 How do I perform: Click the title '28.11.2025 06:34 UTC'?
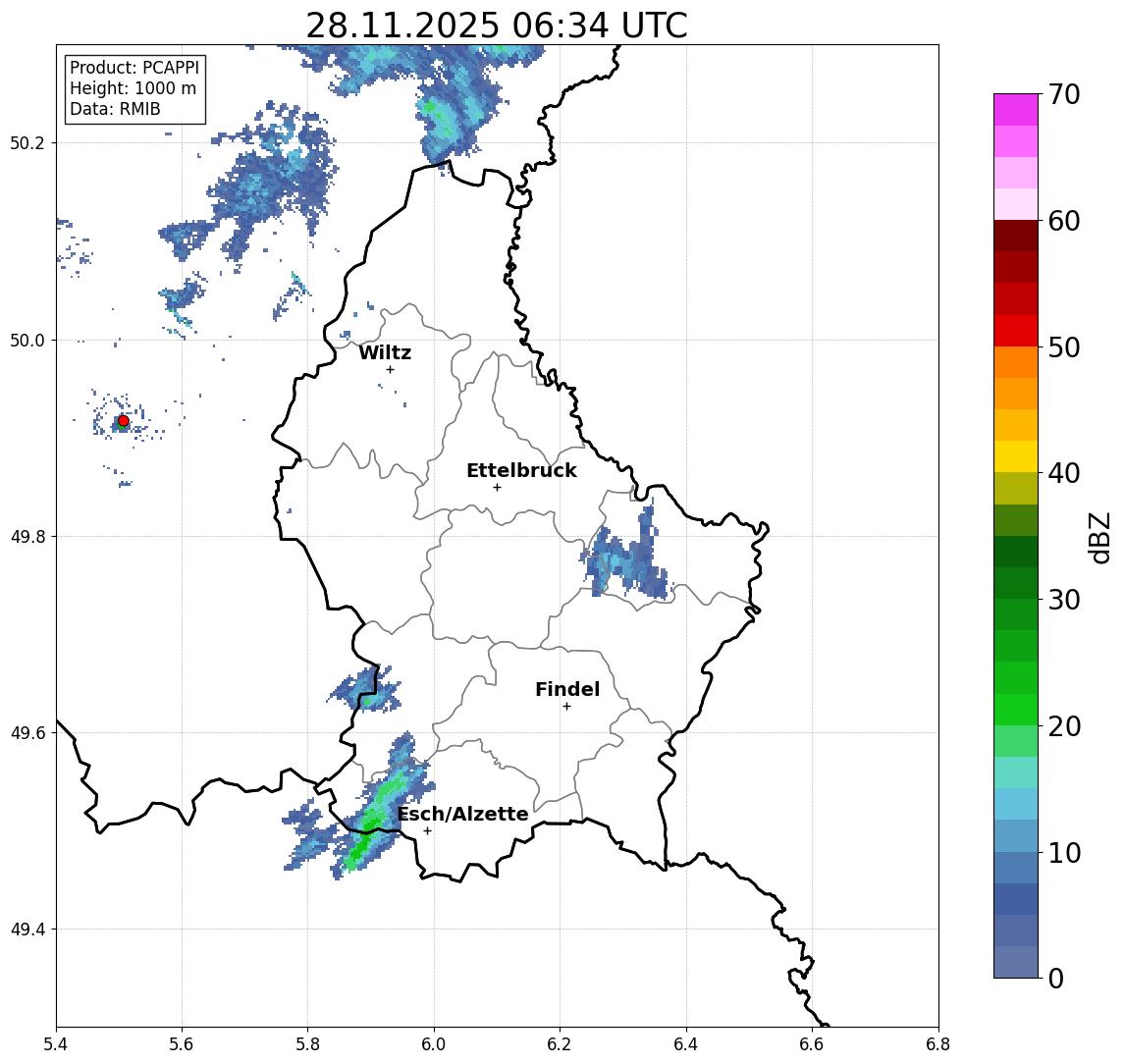click(x=497, y=26)
